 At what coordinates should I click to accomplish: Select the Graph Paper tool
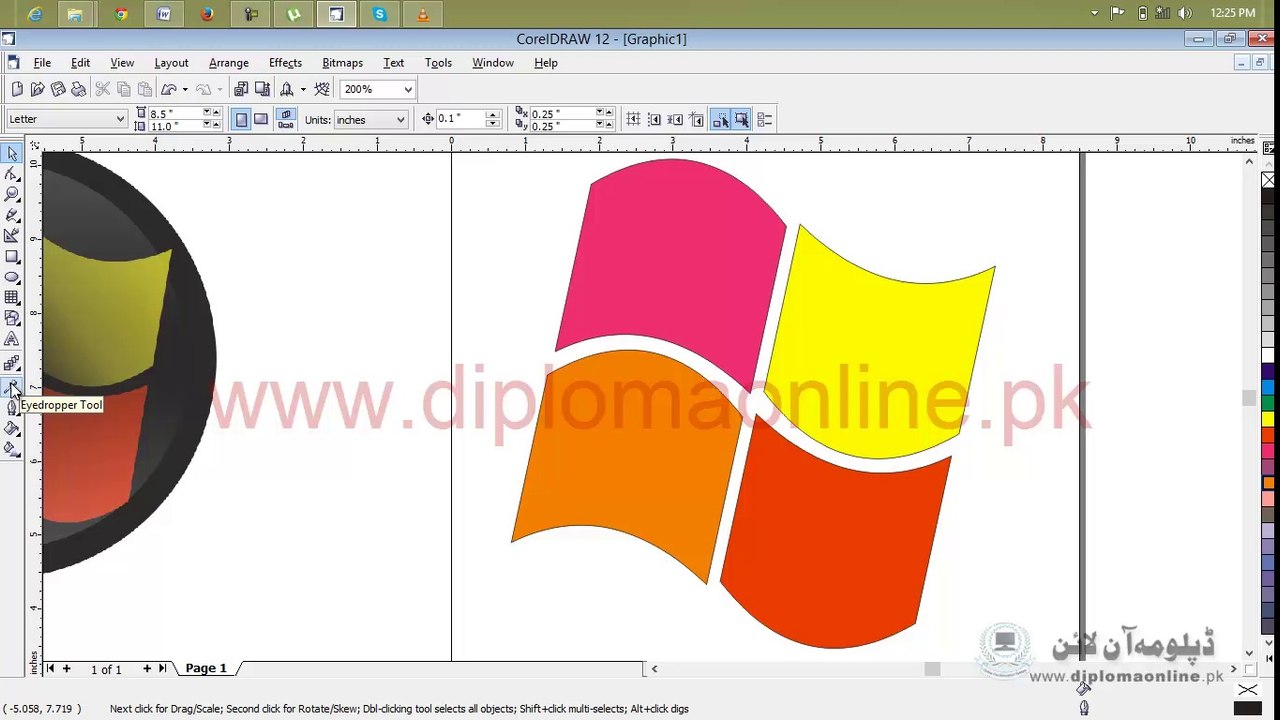coord(12,298)
